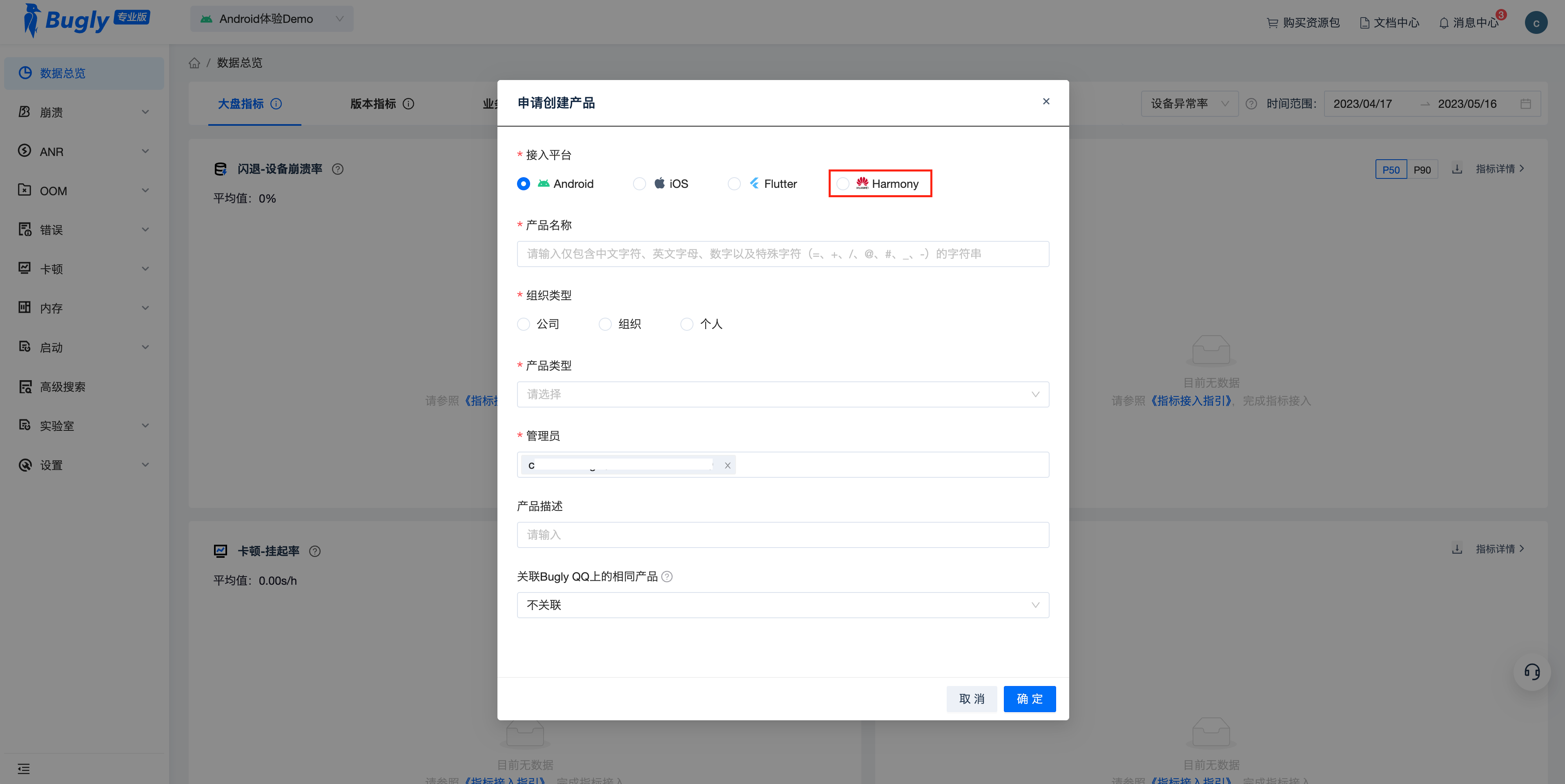Open the Android体验Demo product dropdown
1565x784 pixels.
[272, 19]
